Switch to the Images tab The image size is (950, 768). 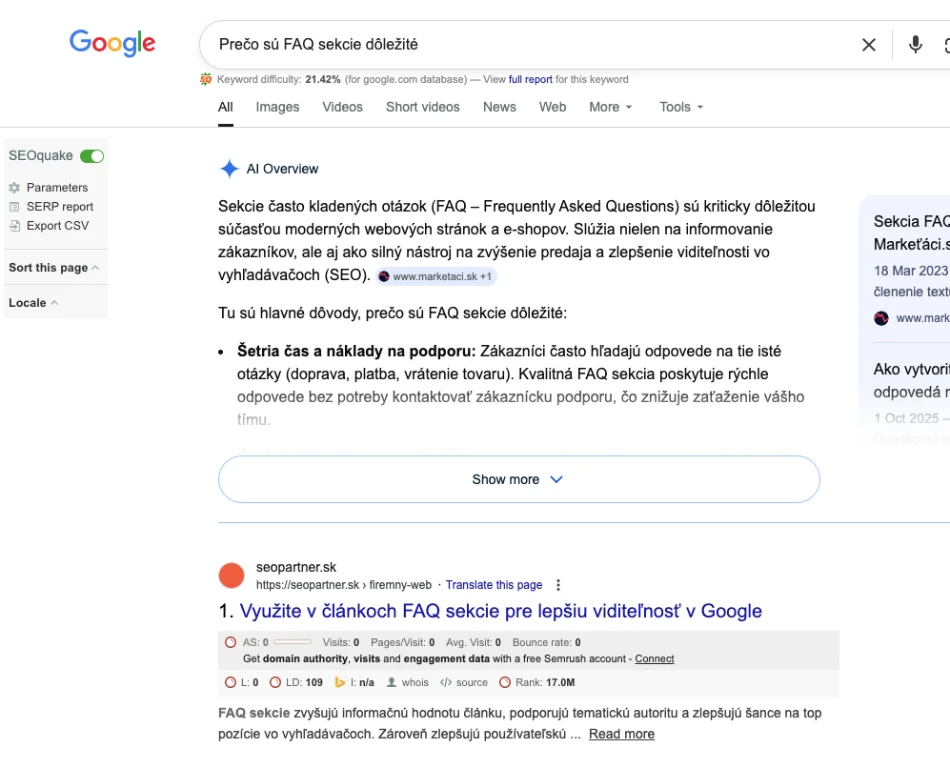pos(277,107)
